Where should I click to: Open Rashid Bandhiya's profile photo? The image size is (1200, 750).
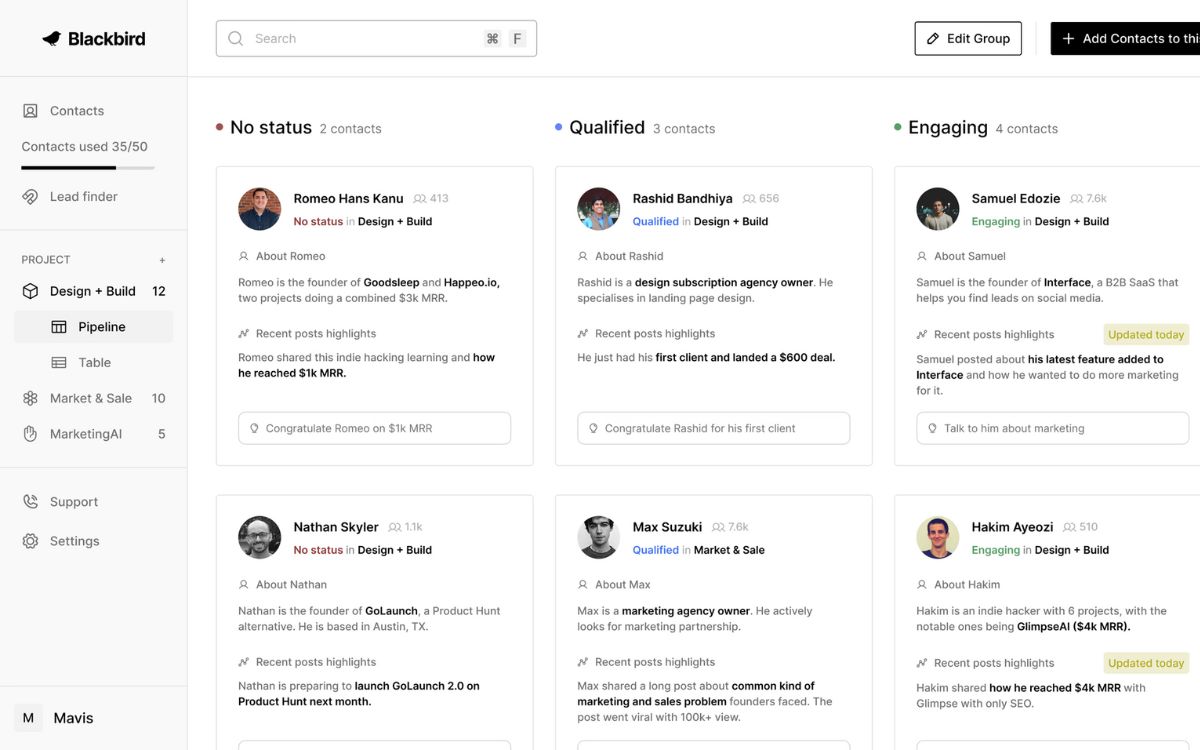[598, 209]
